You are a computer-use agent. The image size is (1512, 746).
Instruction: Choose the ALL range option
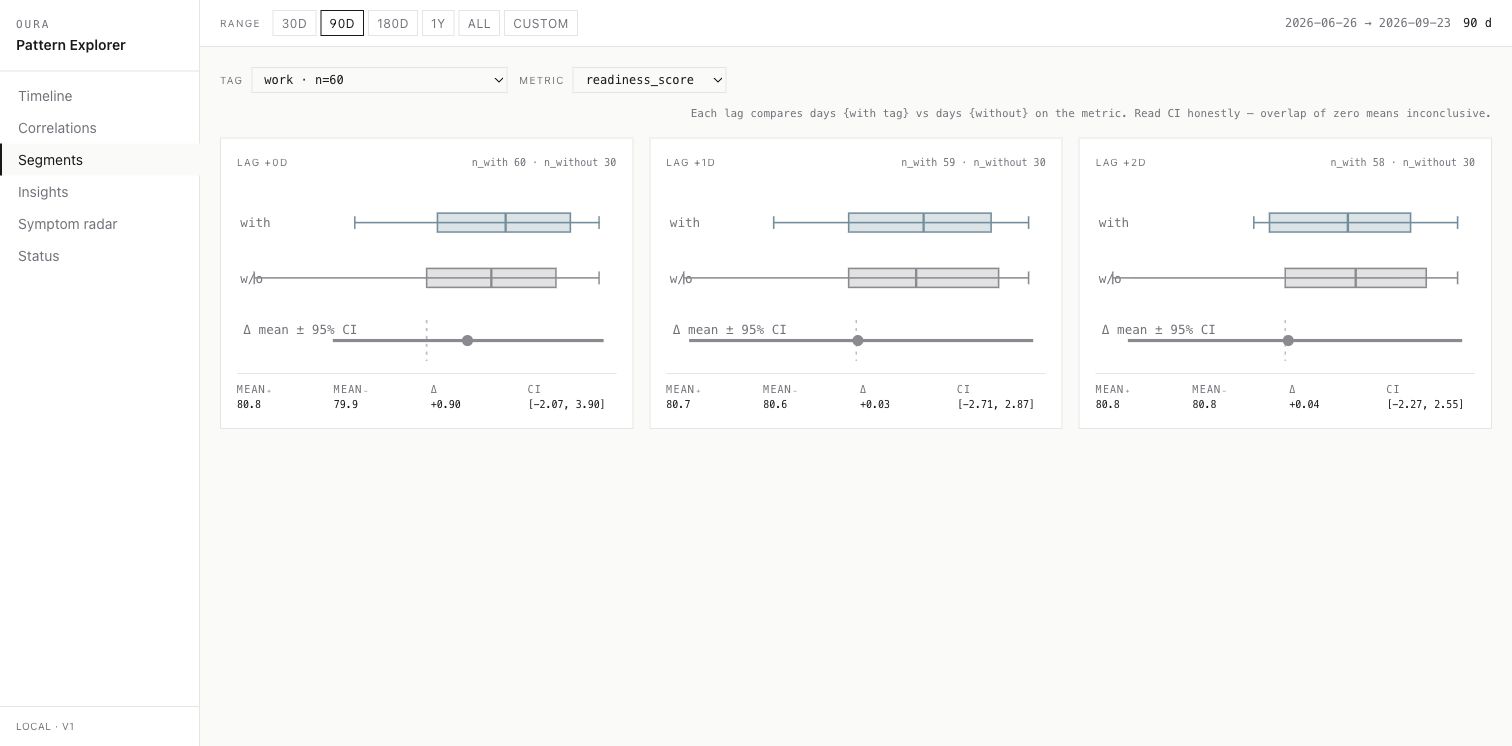479,23
